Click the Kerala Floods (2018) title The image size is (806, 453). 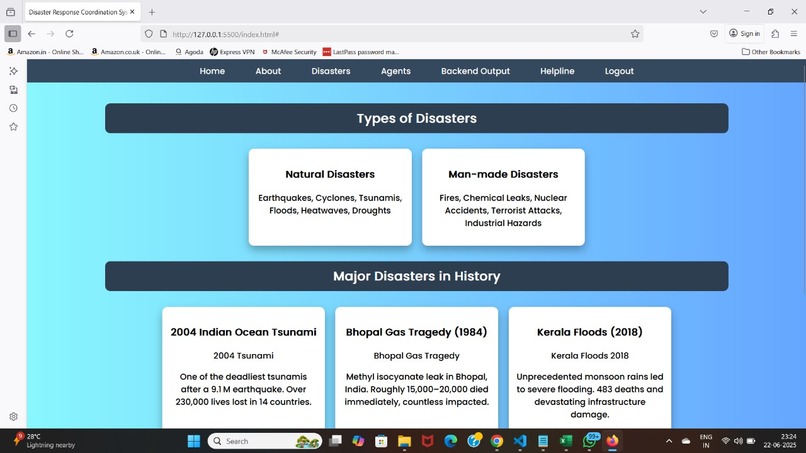coord(590,332)
